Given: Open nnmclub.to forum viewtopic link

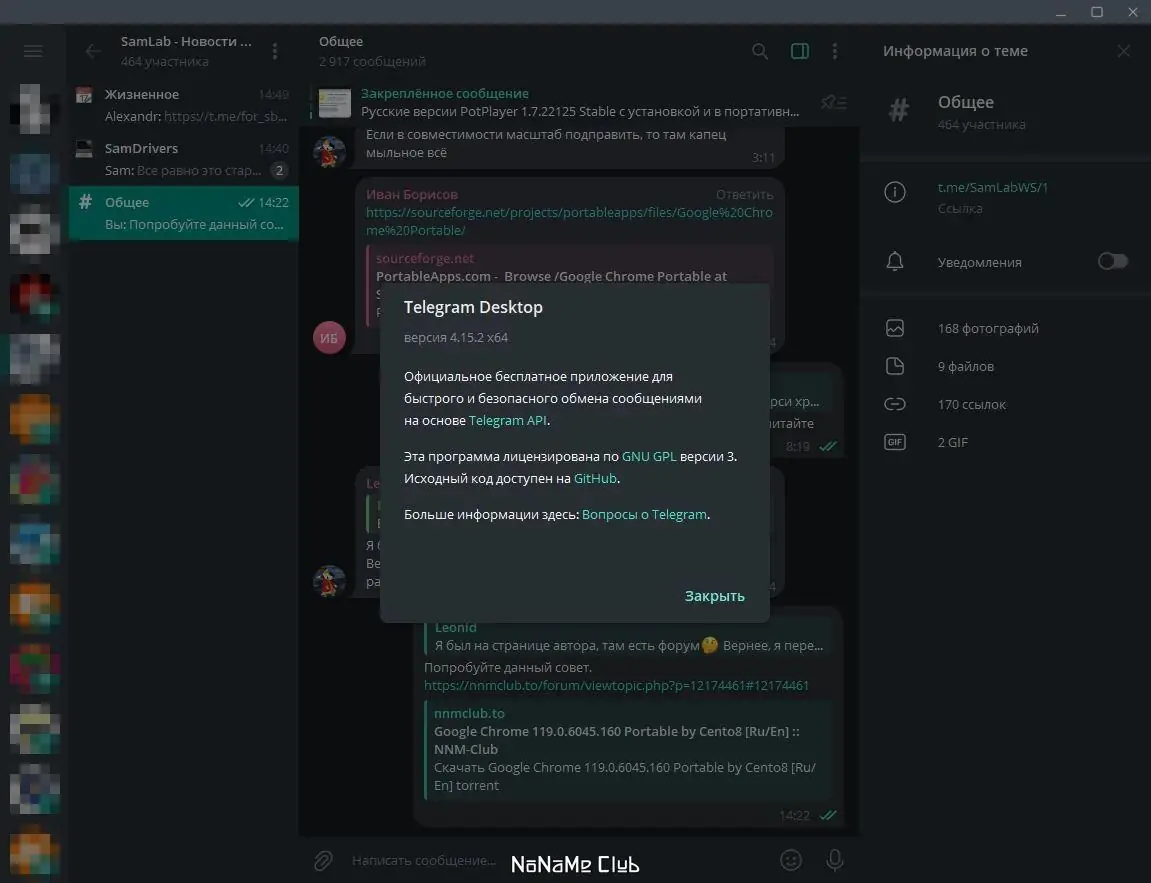Looking at the screenshot, I should [x=616, y=686].
